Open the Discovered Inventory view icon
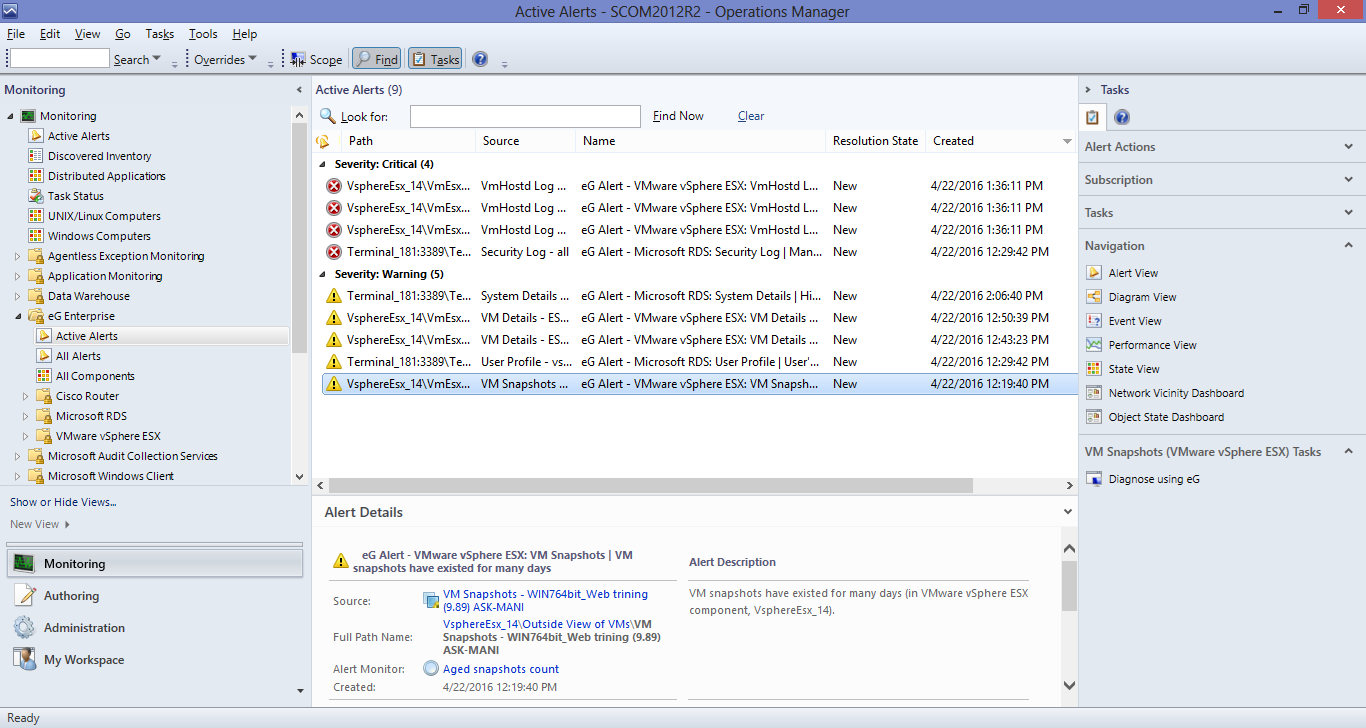Screen dimensions: 1366x728 36,156
